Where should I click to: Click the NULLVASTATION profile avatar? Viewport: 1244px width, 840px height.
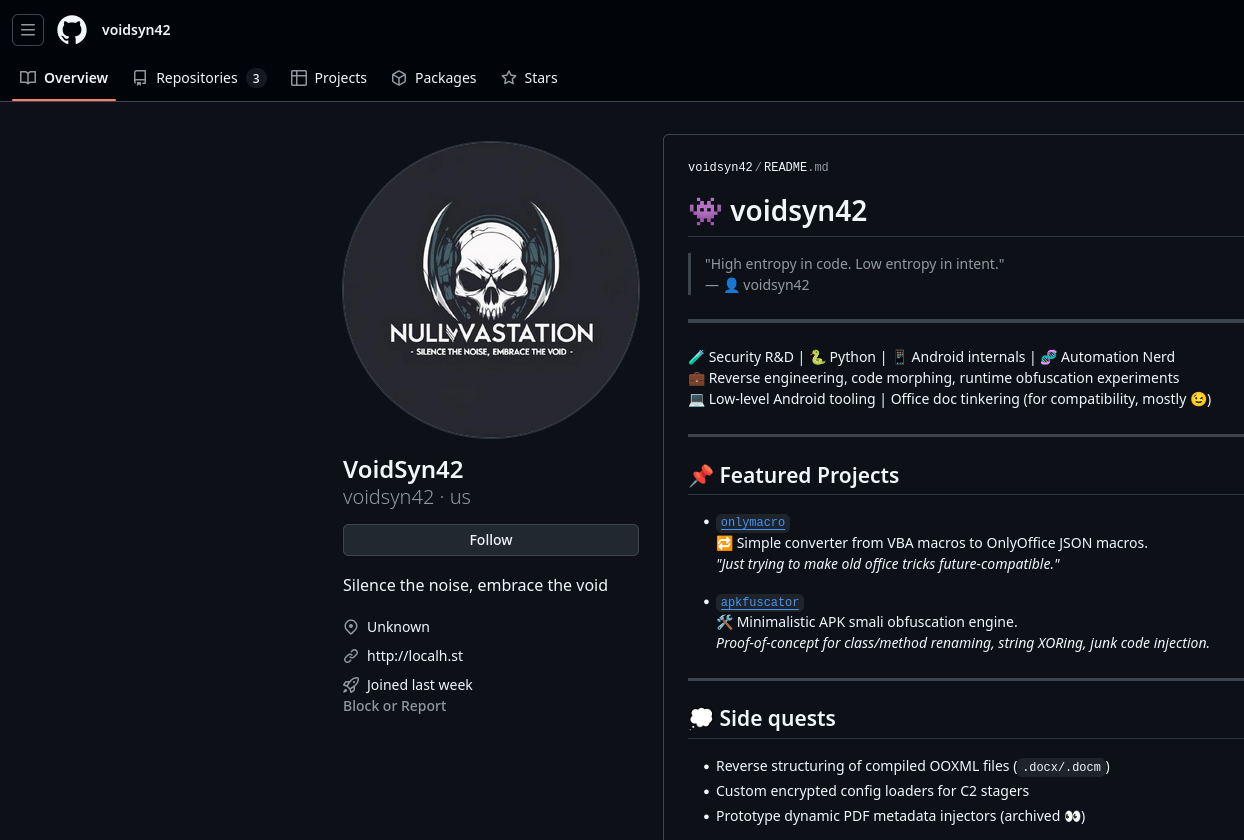[490, 290]
